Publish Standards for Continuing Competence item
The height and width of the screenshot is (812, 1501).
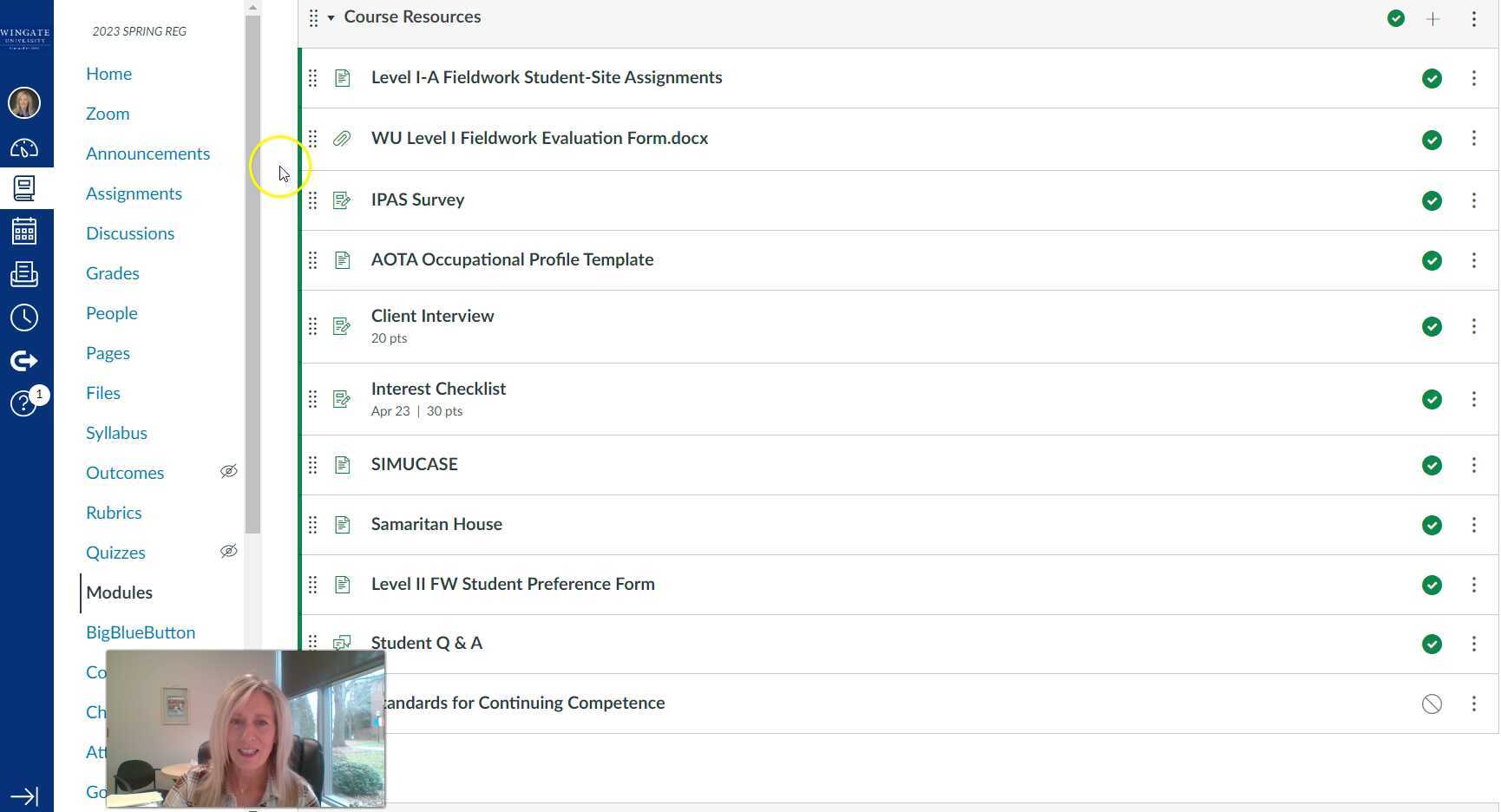[1432, 704]
